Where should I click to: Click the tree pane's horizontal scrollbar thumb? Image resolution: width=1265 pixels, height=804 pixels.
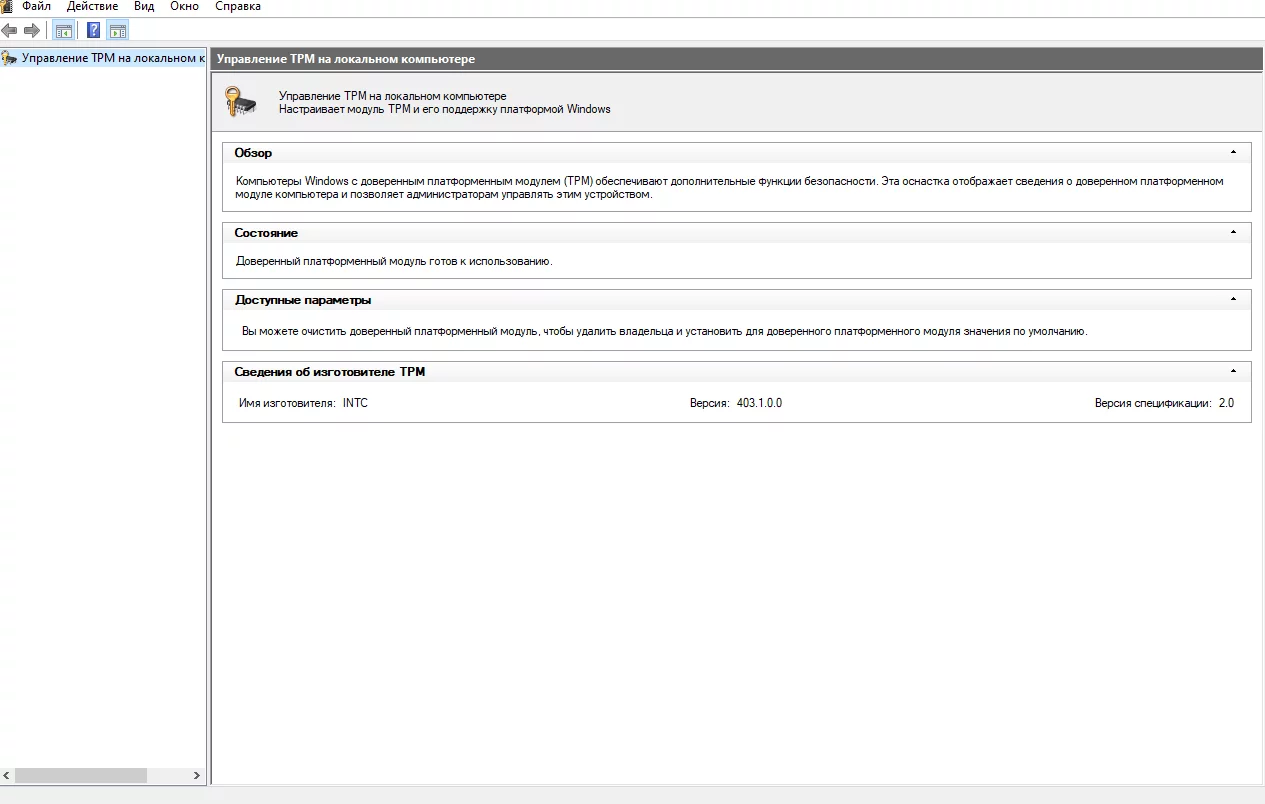click(80, 776)
